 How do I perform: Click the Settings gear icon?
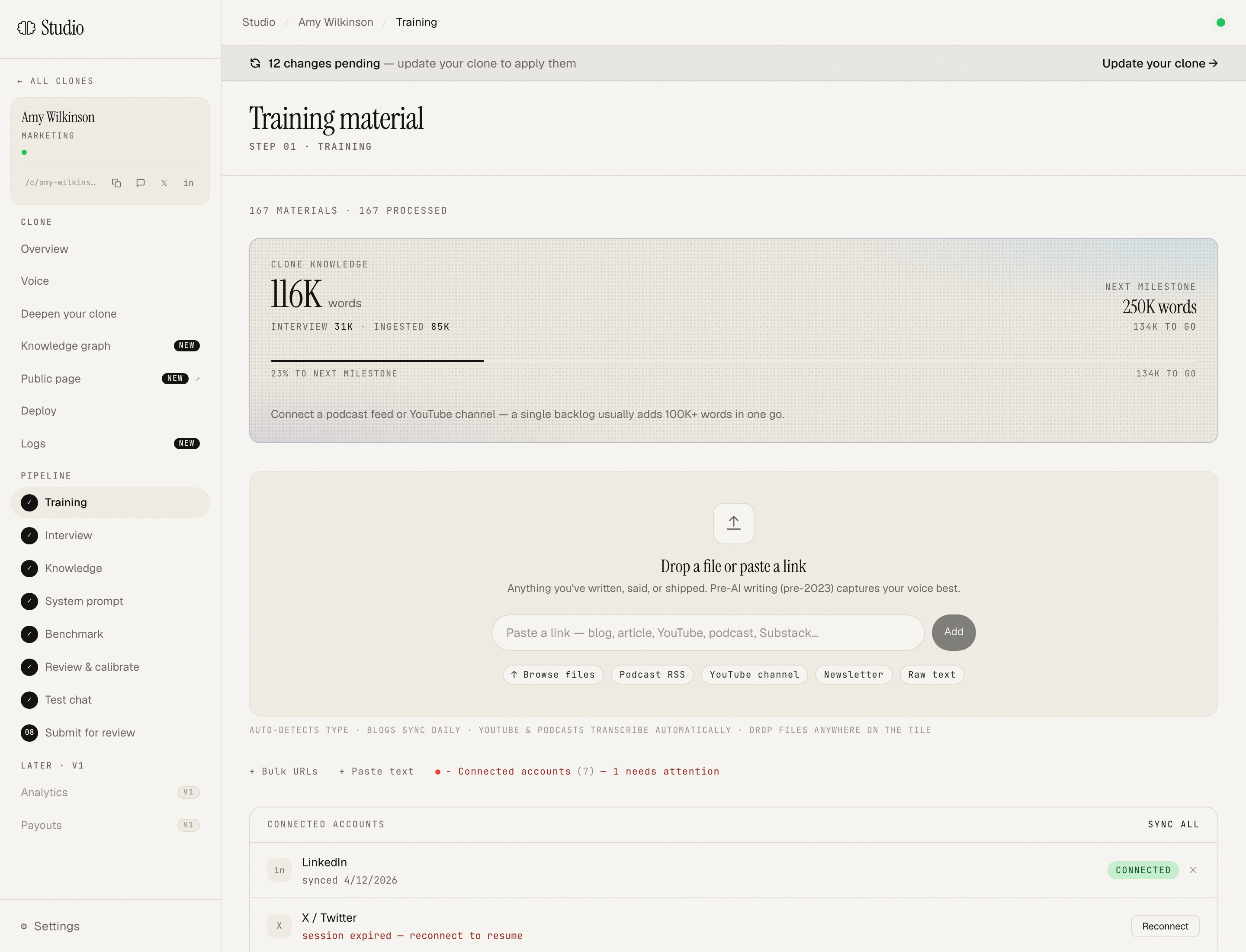[x=24, y=926]
